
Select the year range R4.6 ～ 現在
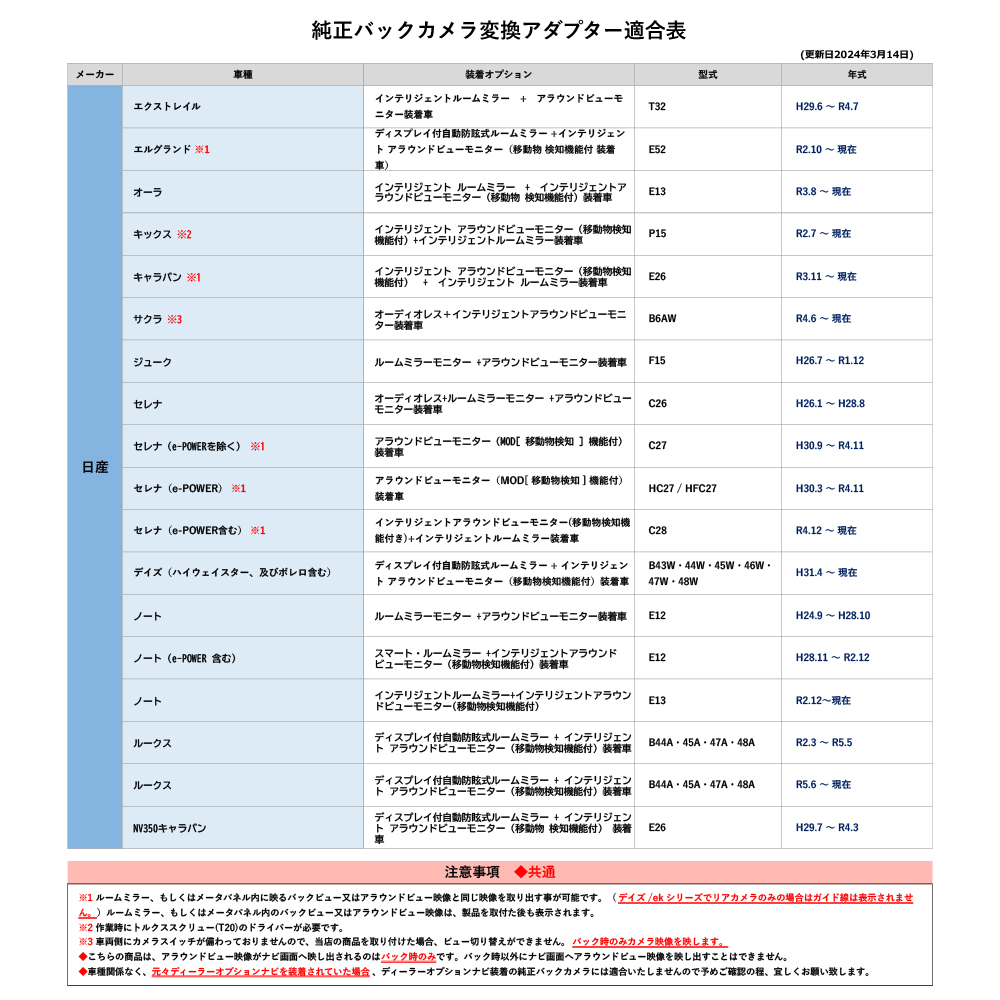point(823,318)
